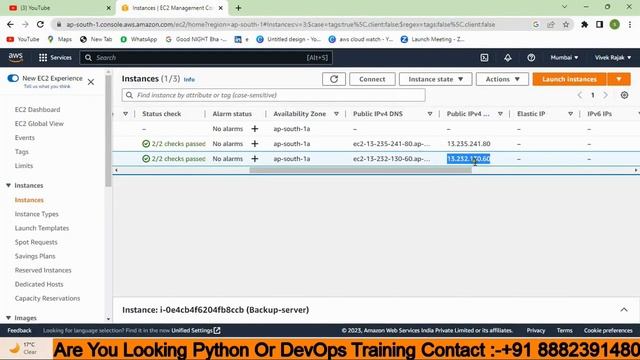The width and height of the screenshot is (640, 360).
Task: Open the Instances Info link
Action: (189, 80)
